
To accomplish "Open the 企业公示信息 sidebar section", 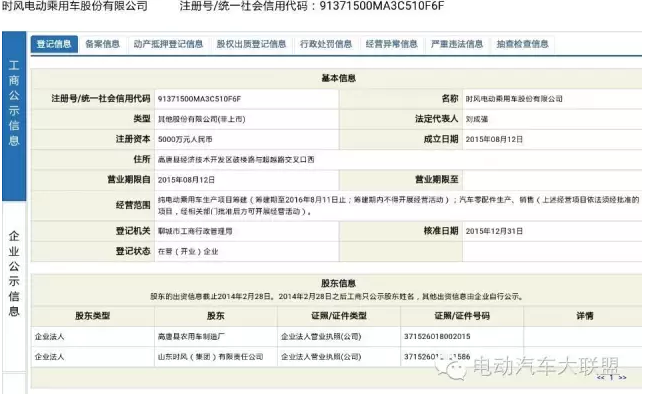I will click(x=14, y=274).
